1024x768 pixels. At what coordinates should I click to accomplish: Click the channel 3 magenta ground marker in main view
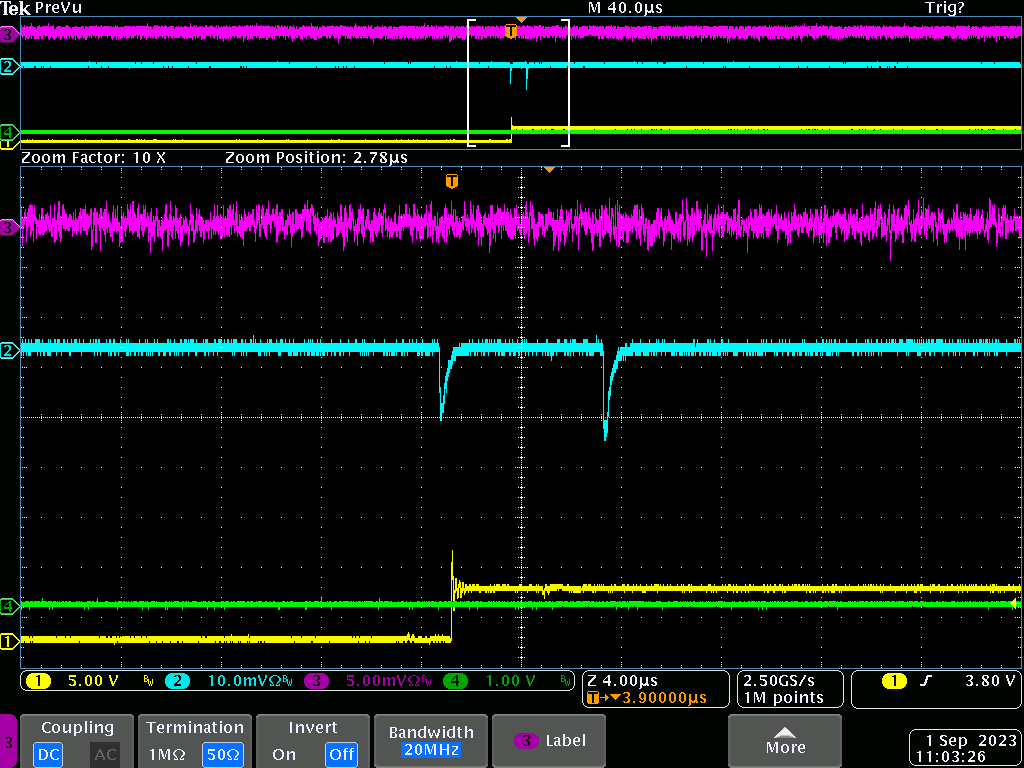(9, 228)
